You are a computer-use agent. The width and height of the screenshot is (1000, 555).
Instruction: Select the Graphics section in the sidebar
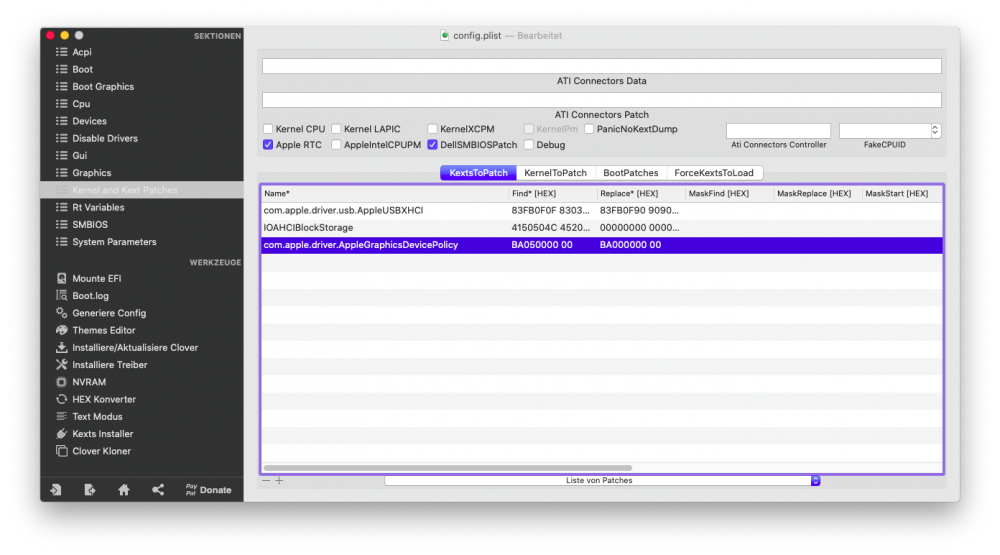(91, 173)
